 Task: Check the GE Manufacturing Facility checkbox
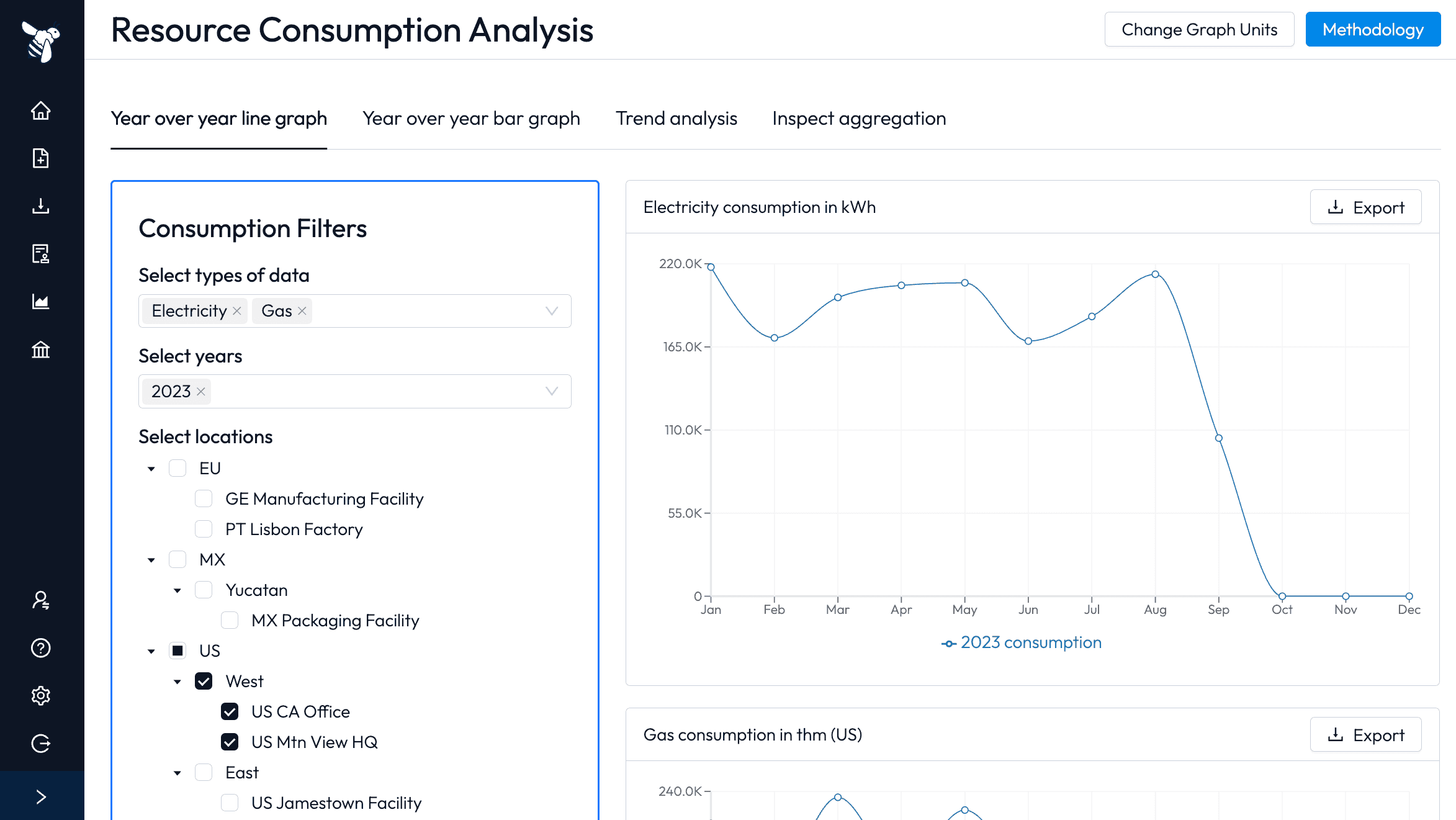[x=204, y=498]
